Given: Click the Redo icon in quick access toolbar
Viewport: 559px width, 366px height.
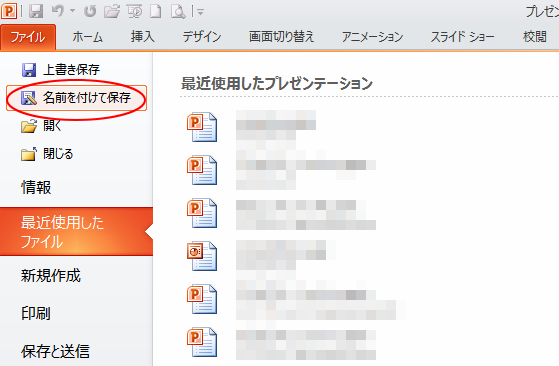Looking at the screenshot, I should tap(90, 11).
